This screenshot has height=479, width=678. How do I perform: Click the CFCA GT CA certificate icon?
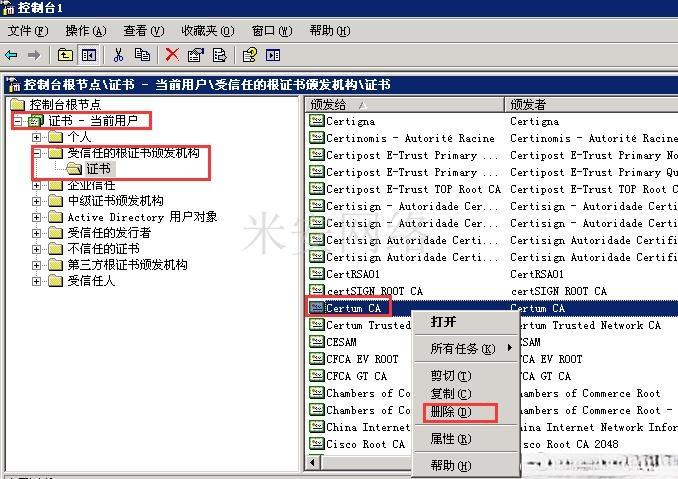click(x=317, y=375)
